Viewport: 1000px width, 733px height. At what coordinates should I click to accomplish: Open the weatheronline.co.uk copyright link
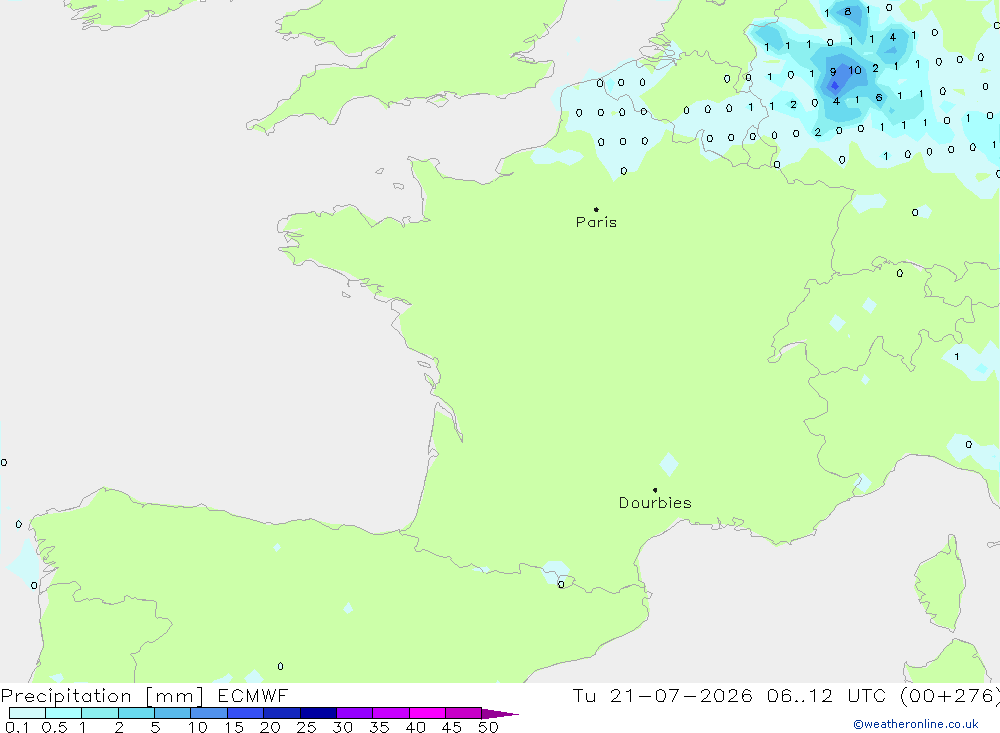click(x=916, y=724)
